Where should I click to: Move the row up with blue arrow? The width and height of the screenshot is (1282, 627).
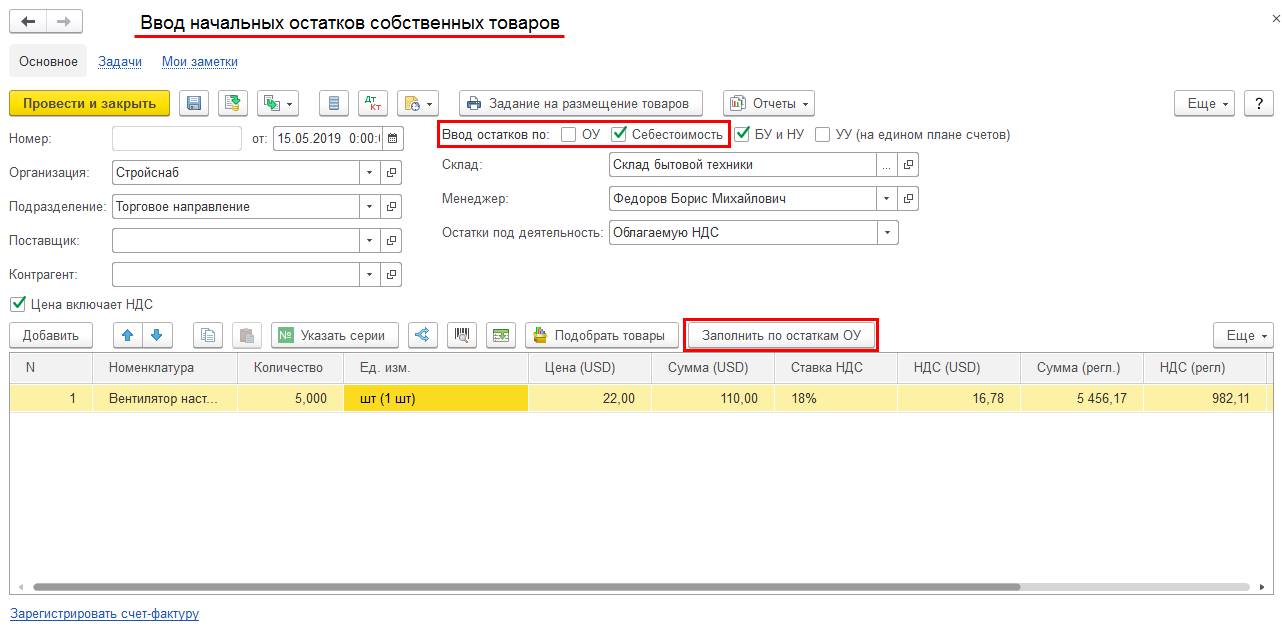pyautogui.click(x=127, y=336)
